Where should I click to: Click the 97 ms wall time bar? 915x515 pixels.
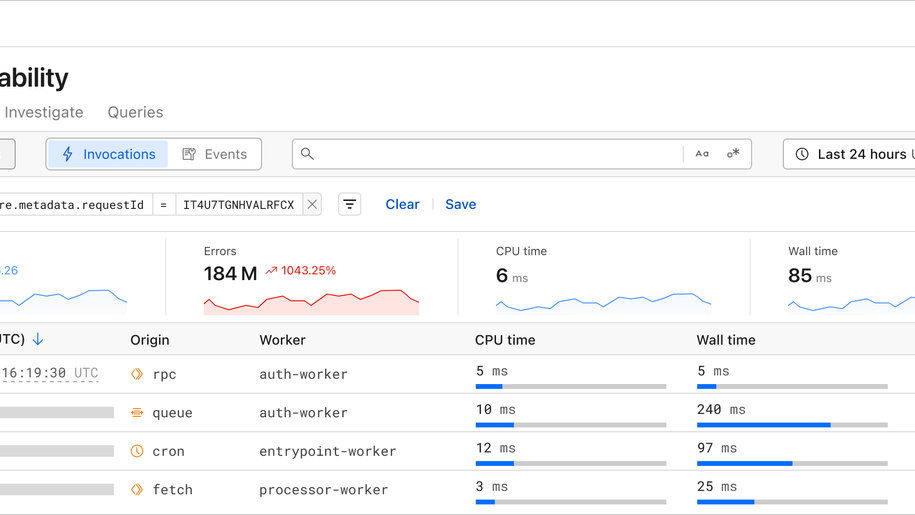coord(792,464)
